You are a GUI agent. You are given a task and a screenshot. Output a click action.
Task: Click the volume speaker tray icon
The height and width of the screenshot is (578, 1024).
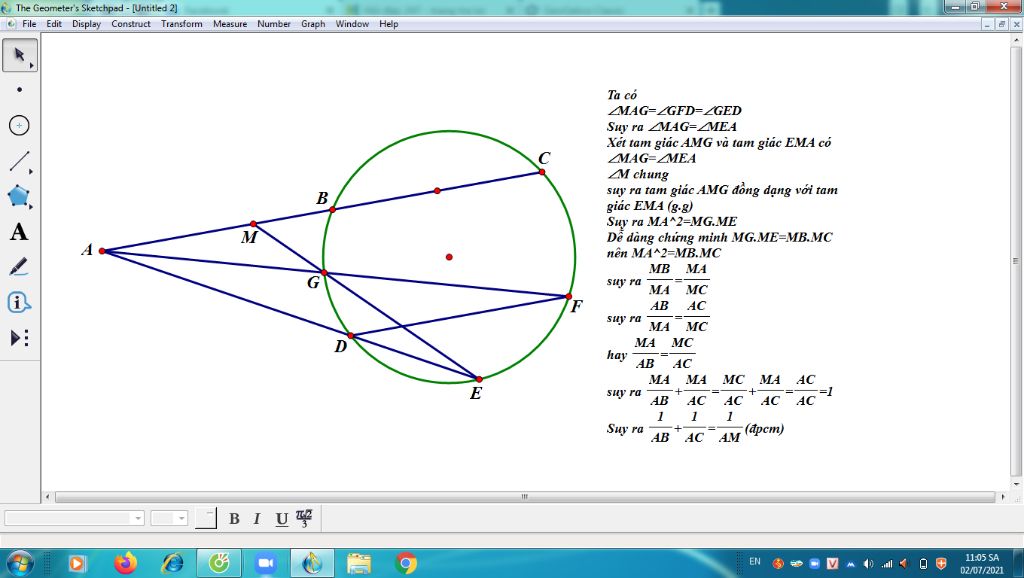click(868, 563)
